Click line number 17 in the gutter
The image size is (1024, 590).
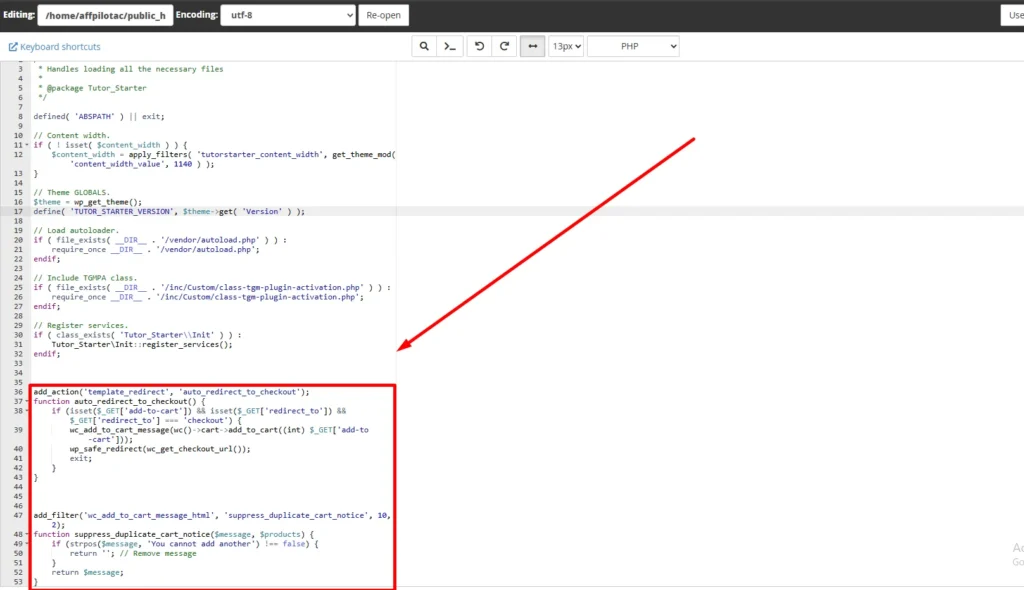tap(18, 212)
